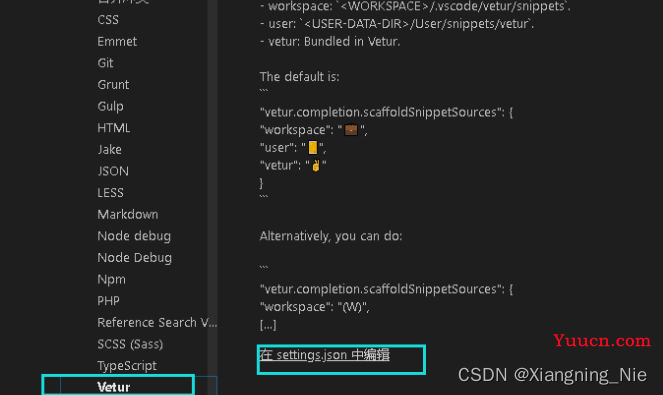Open TypeScript settings category
This screenshot has height=395, width=663.
(127, 365)
